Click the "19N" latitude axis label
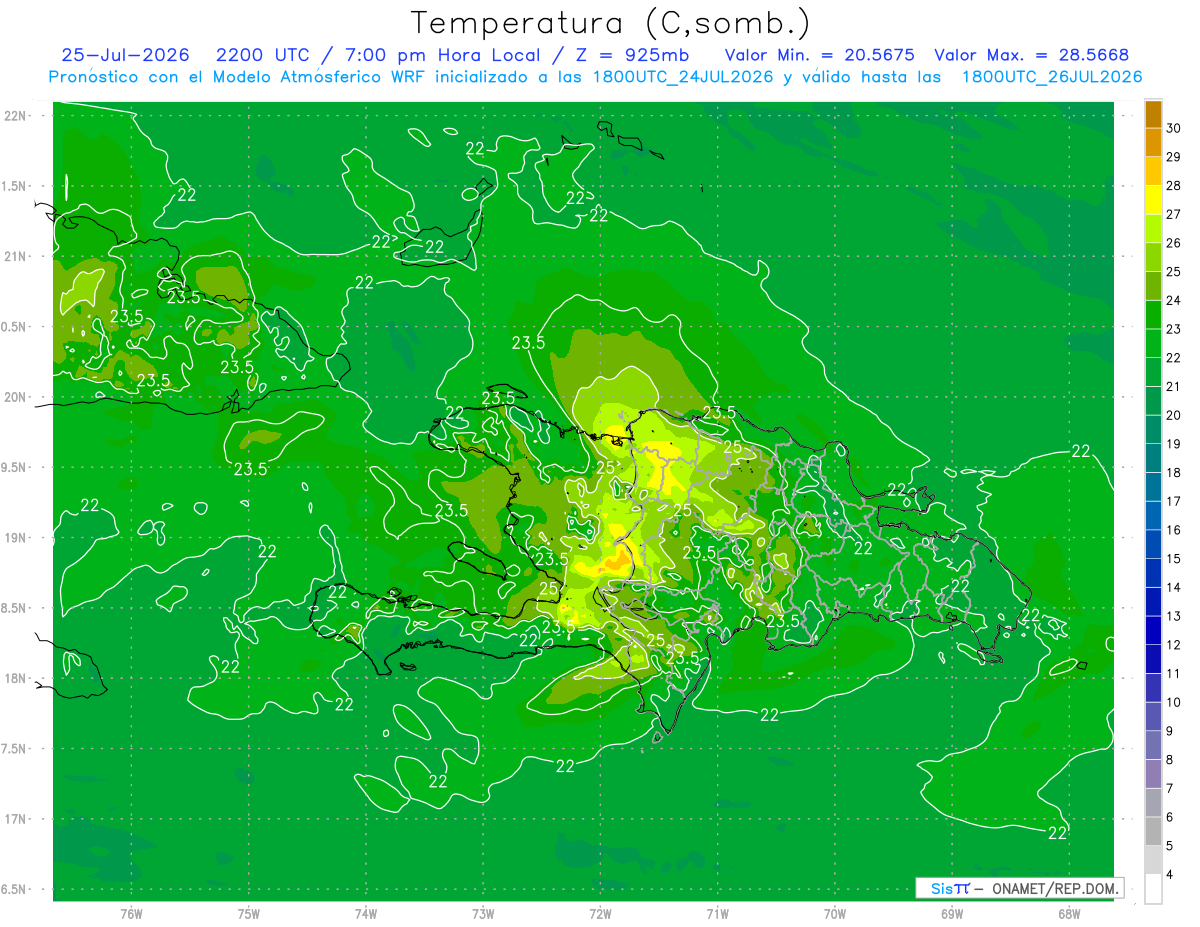The image size is (1200, 927). point(16,538)
